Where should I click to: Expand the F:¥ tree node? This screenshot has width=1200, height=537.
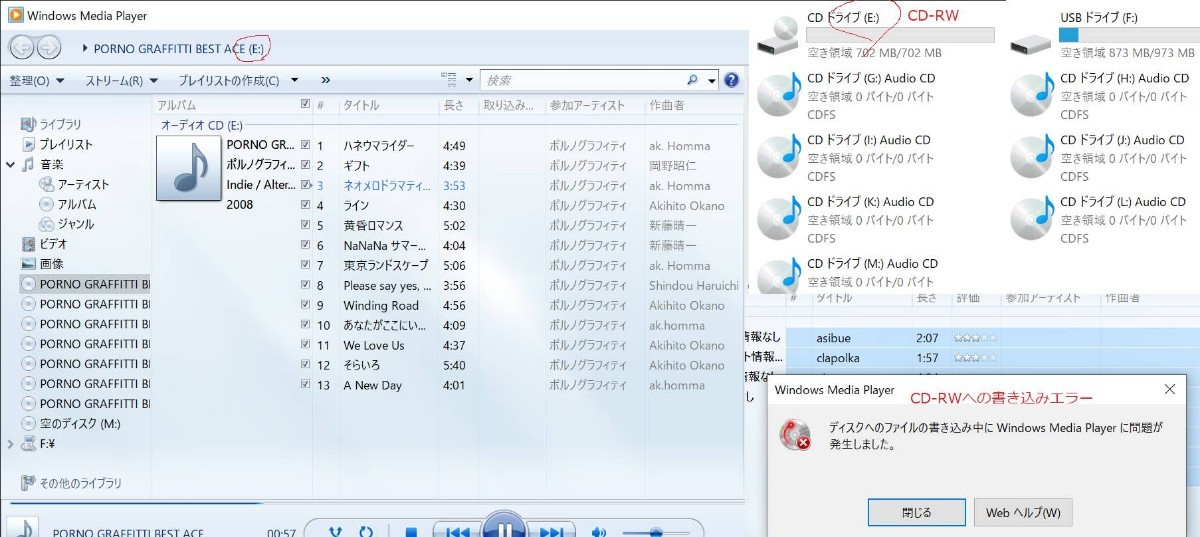pos(10,444)
